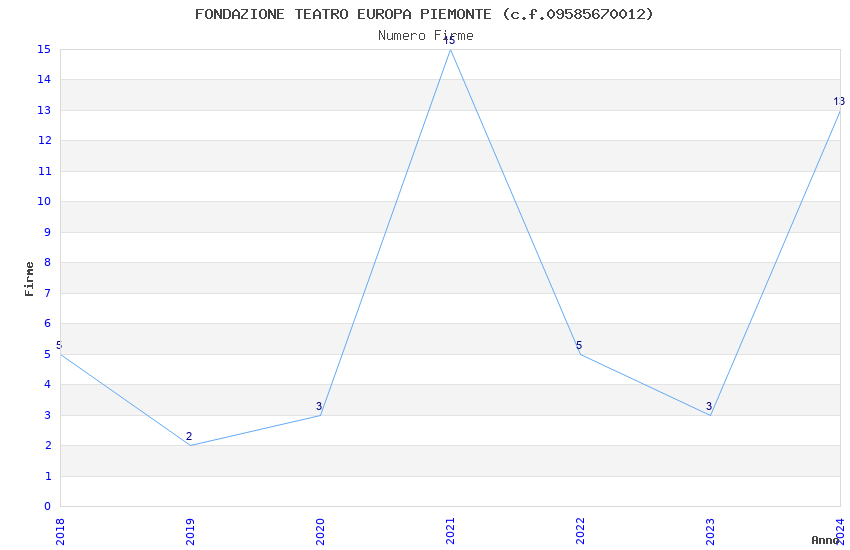850x550 pixels.
Task: Select the 2018 x-axis year label
Action: [60, 532]
